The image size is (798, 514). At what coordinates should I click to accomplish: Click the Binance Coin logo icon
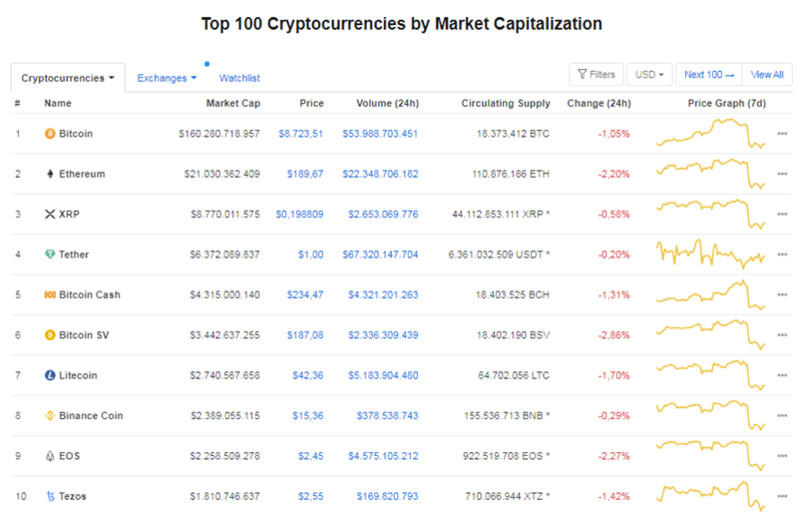[50, 415]
